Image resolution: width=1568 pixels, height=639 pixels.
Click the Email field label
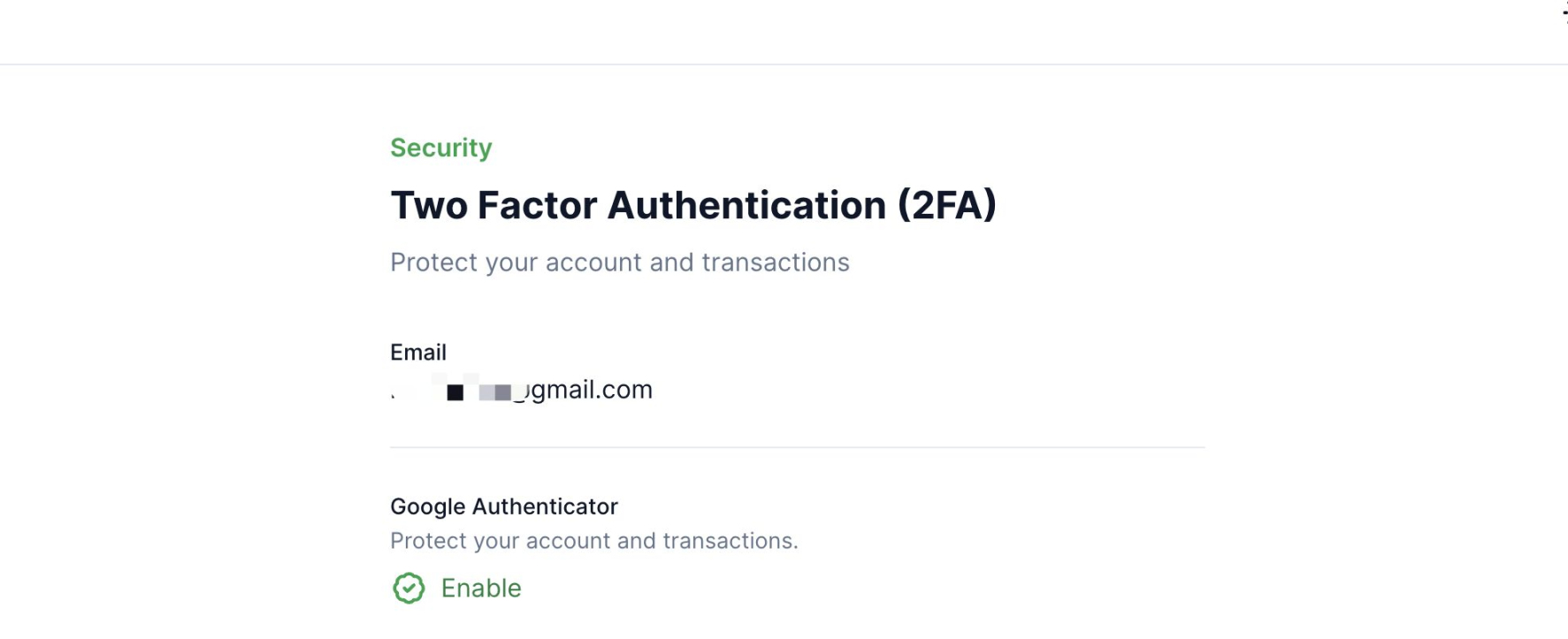coord(418,353)
